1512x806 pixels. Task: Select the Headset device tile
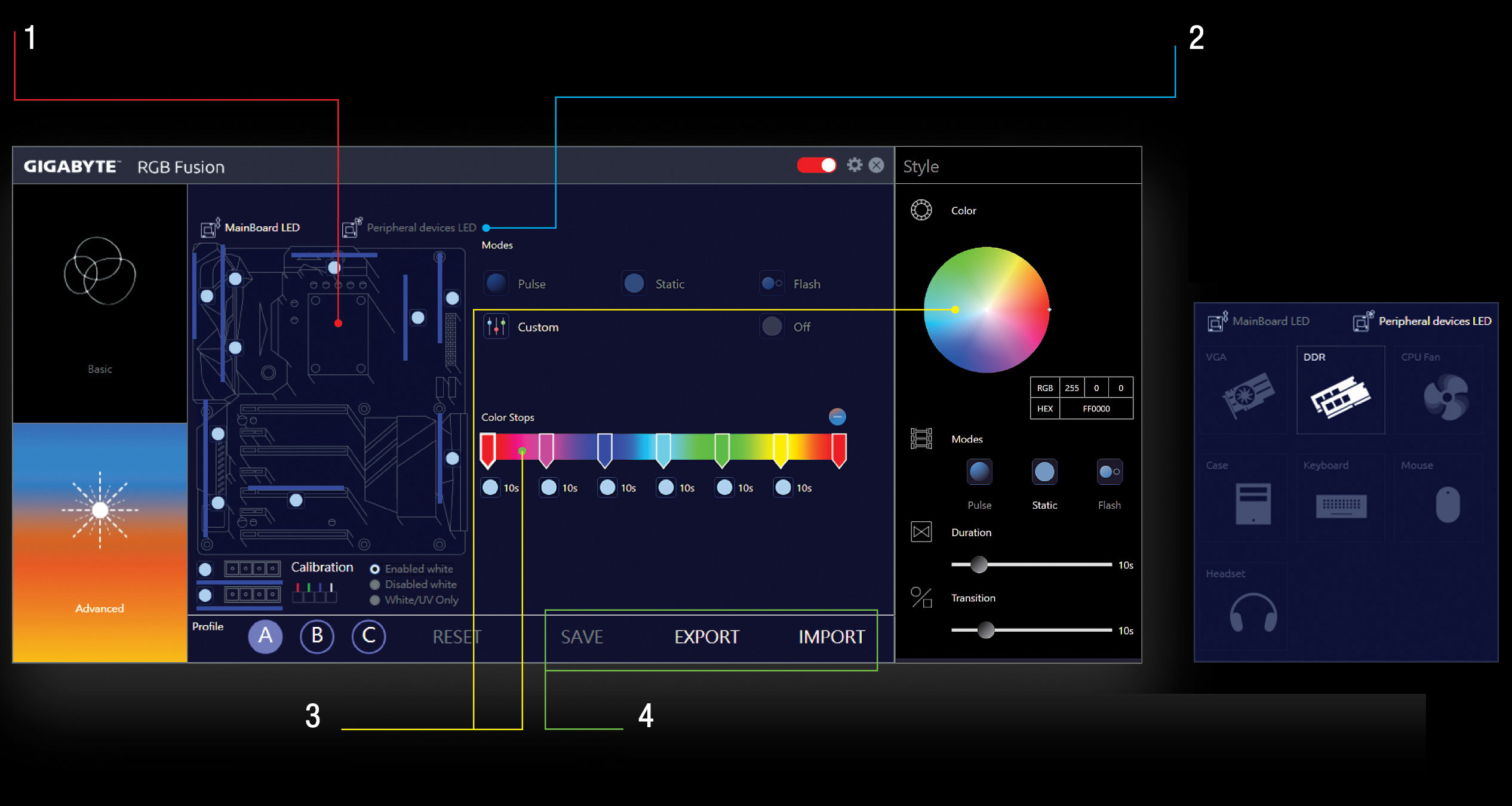click(1244, 606)
